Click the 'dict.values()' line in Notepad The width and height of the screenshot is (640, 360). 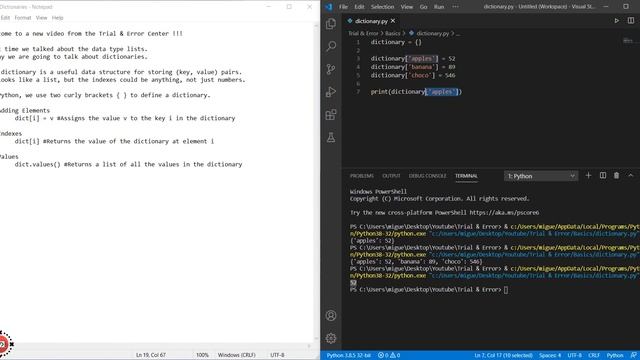128,164
